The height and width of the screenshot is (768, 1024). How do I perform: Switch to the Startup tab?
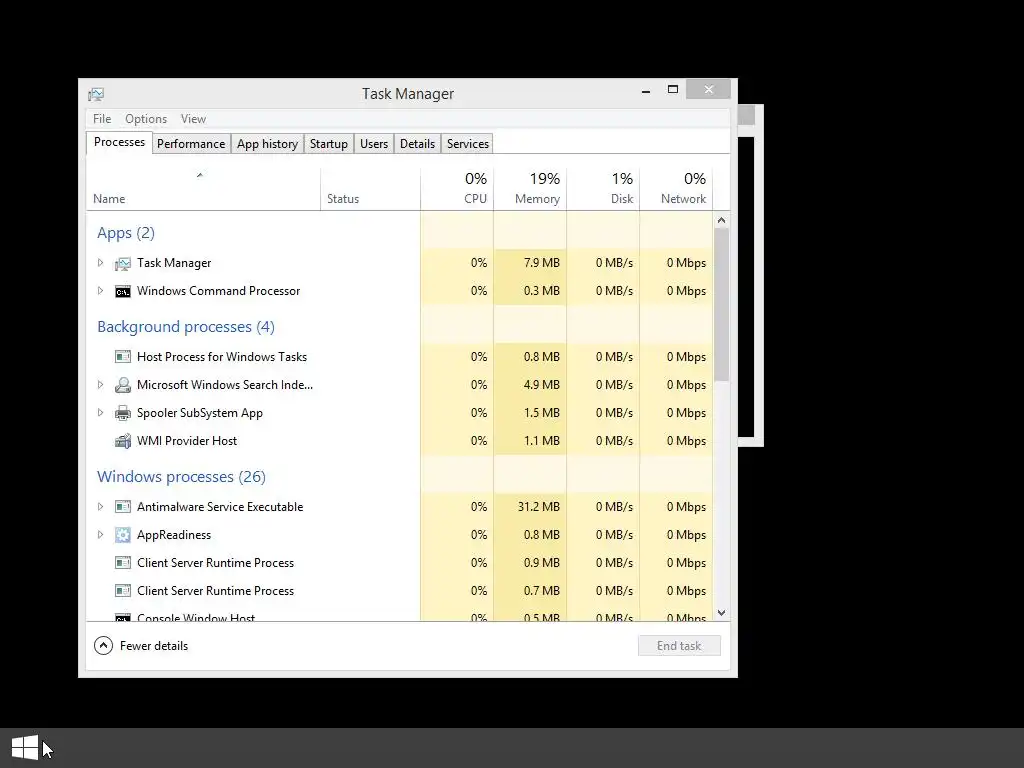point(328,144)
